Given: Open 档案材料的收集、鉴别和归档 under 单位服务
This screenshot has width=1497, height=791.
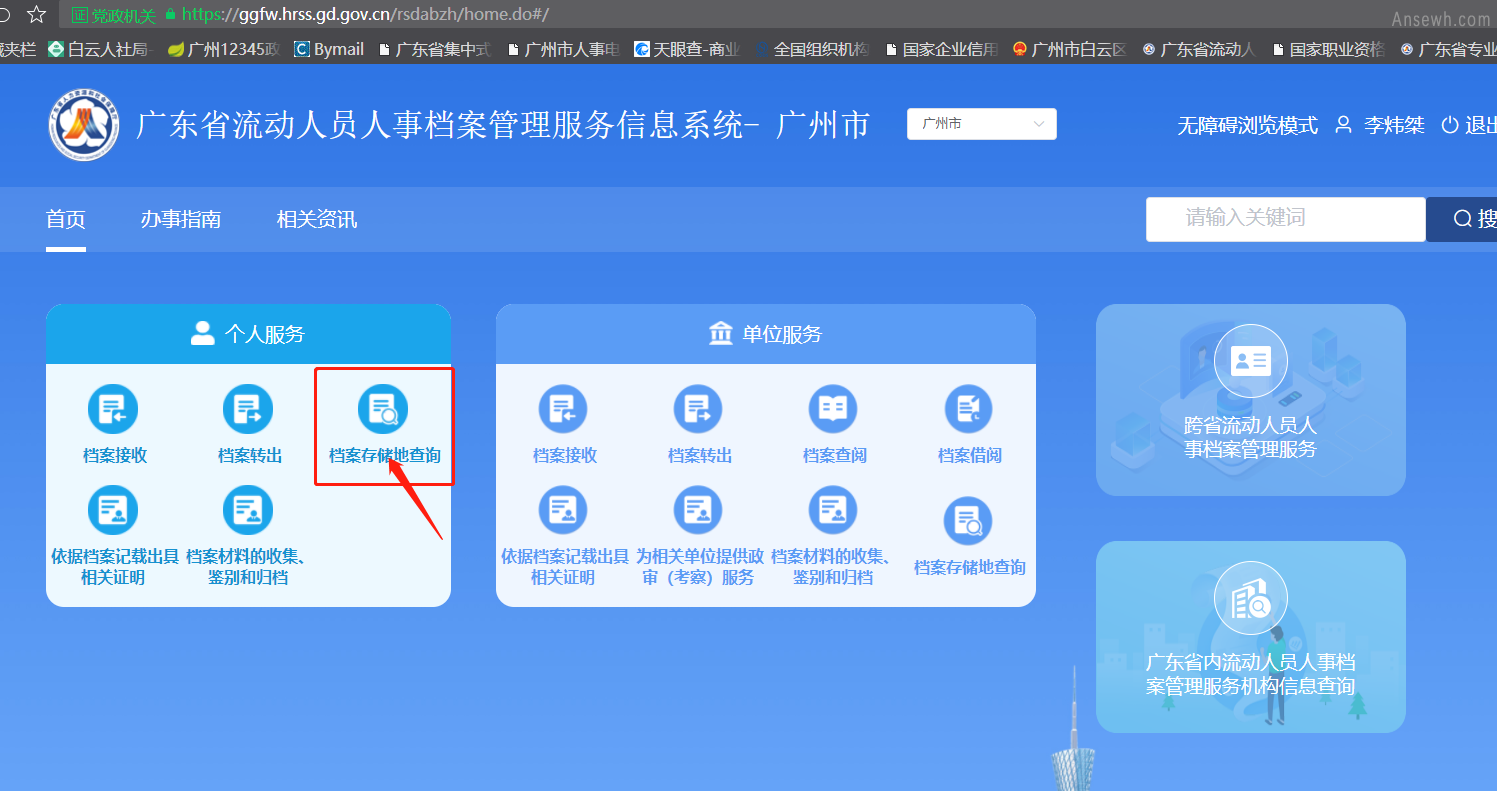Looking at the screenshot, I should tap(833, 536).
